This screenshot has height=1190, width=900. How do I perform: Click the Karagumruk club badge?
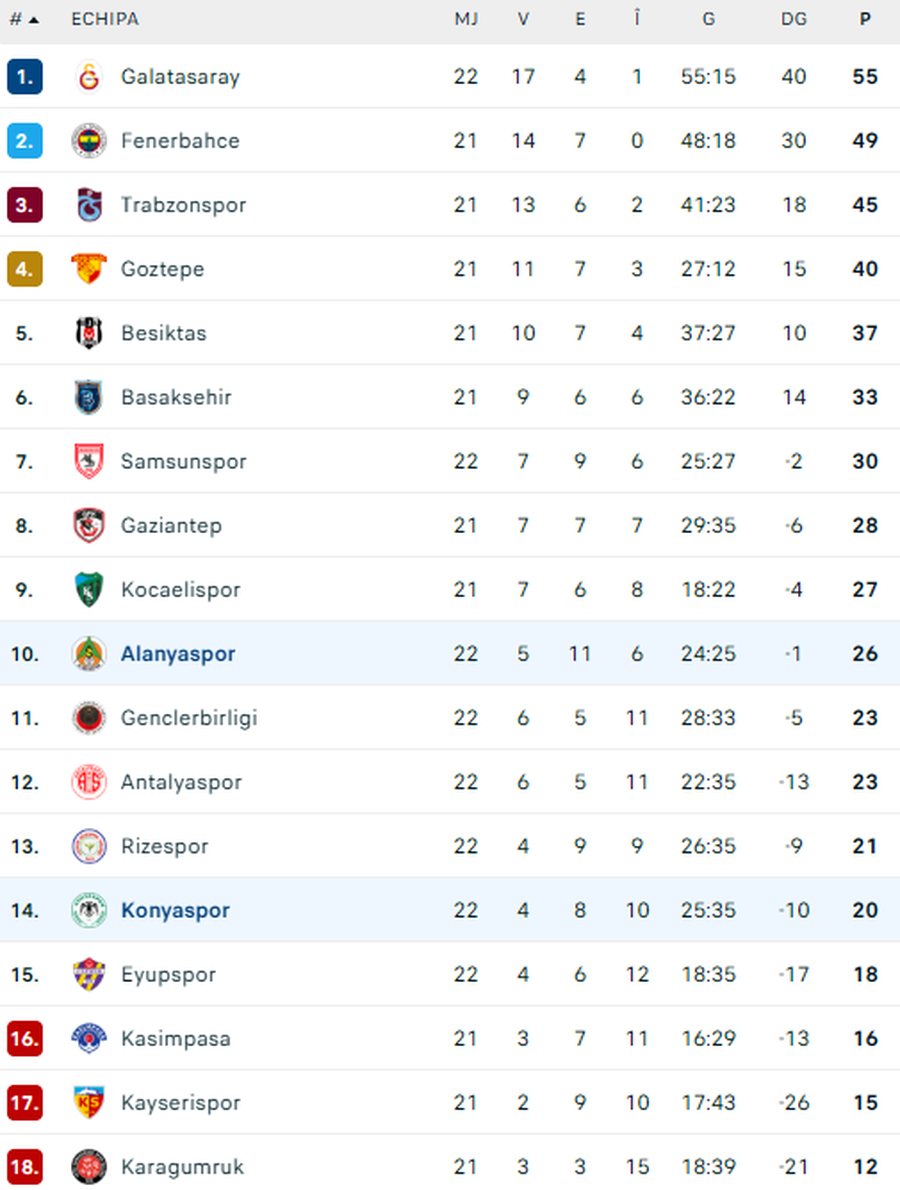tap(90, 1166)
